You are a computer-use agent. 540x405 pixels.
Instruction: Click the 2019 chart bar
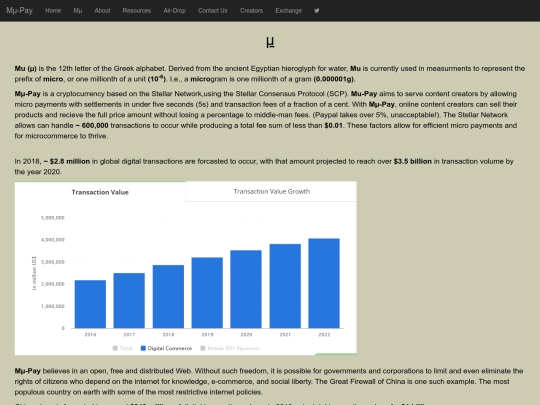coord(207,293)
